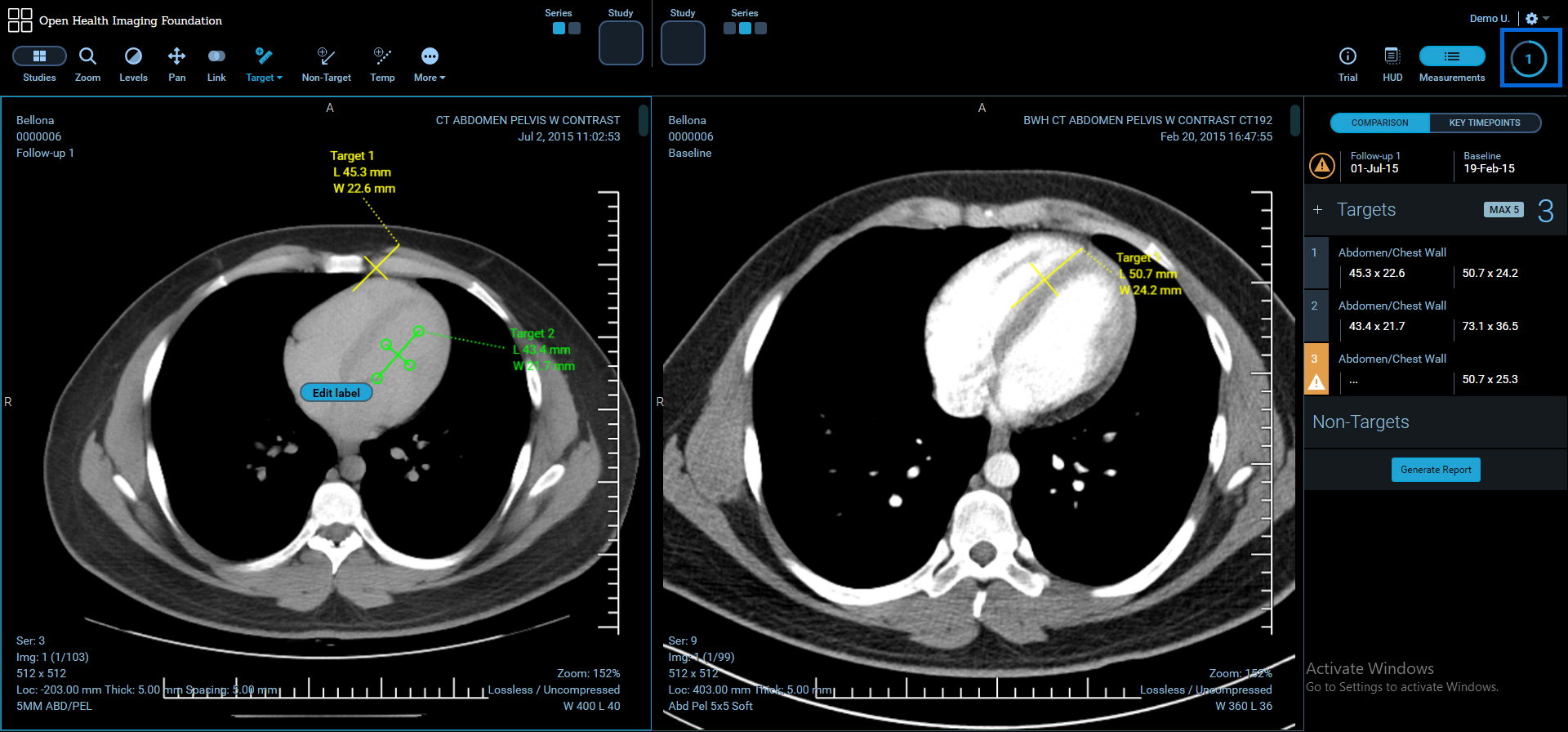Click the Edit label button
The image size is (1568, 732).
[336, 393]
